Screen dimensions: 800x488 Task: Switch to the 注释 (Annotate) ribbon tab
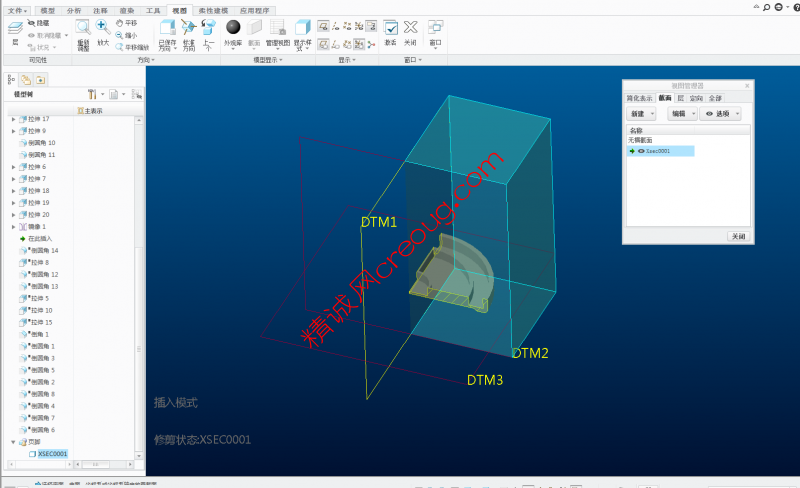point(101,10)
